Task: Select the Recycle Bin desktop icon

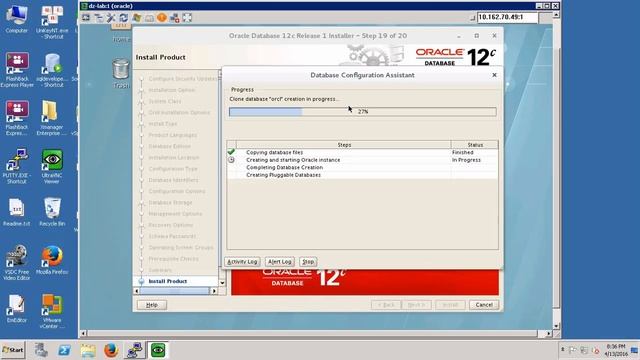Action: (52, 212)
